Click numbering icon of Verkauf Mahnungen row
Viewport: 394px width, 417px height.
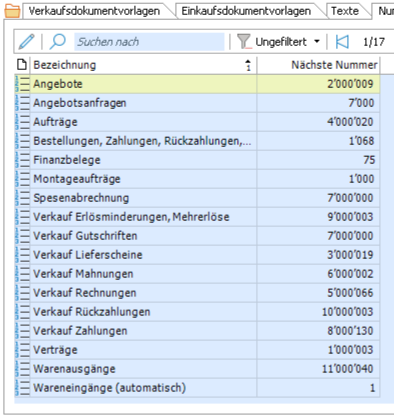22,274
